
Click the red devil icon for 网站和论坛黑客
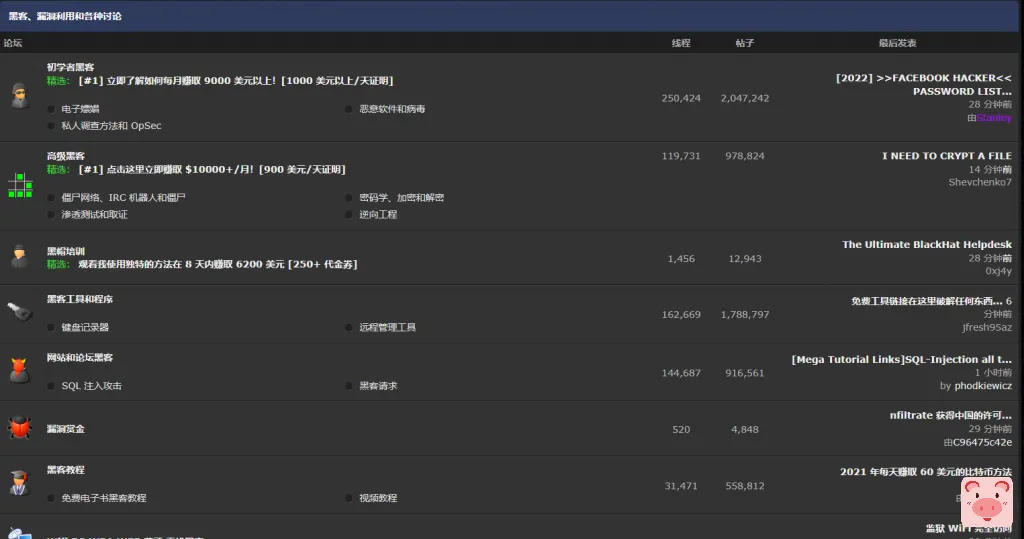[20, 370]
